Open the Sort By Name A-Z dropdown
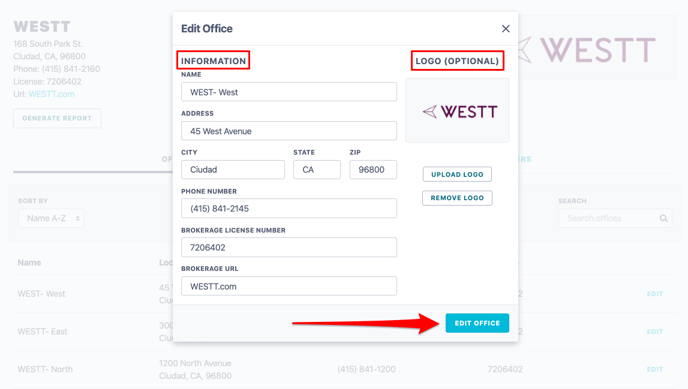688x389 pixels. click(51, 218)
